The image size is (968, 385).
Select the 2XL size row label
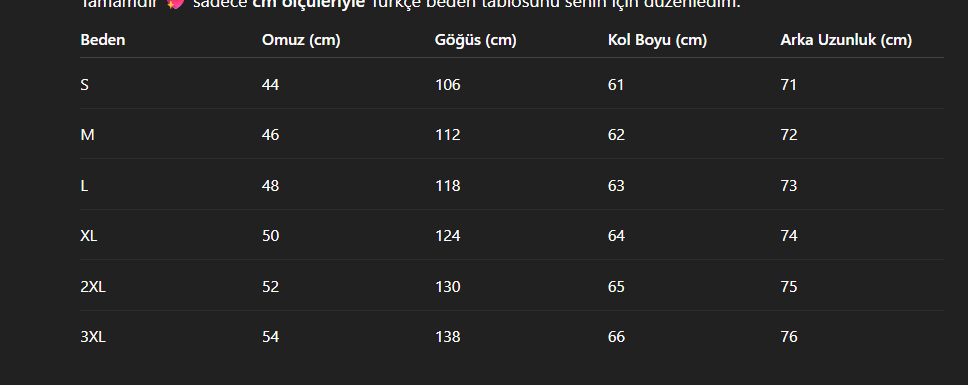(93, 287)
